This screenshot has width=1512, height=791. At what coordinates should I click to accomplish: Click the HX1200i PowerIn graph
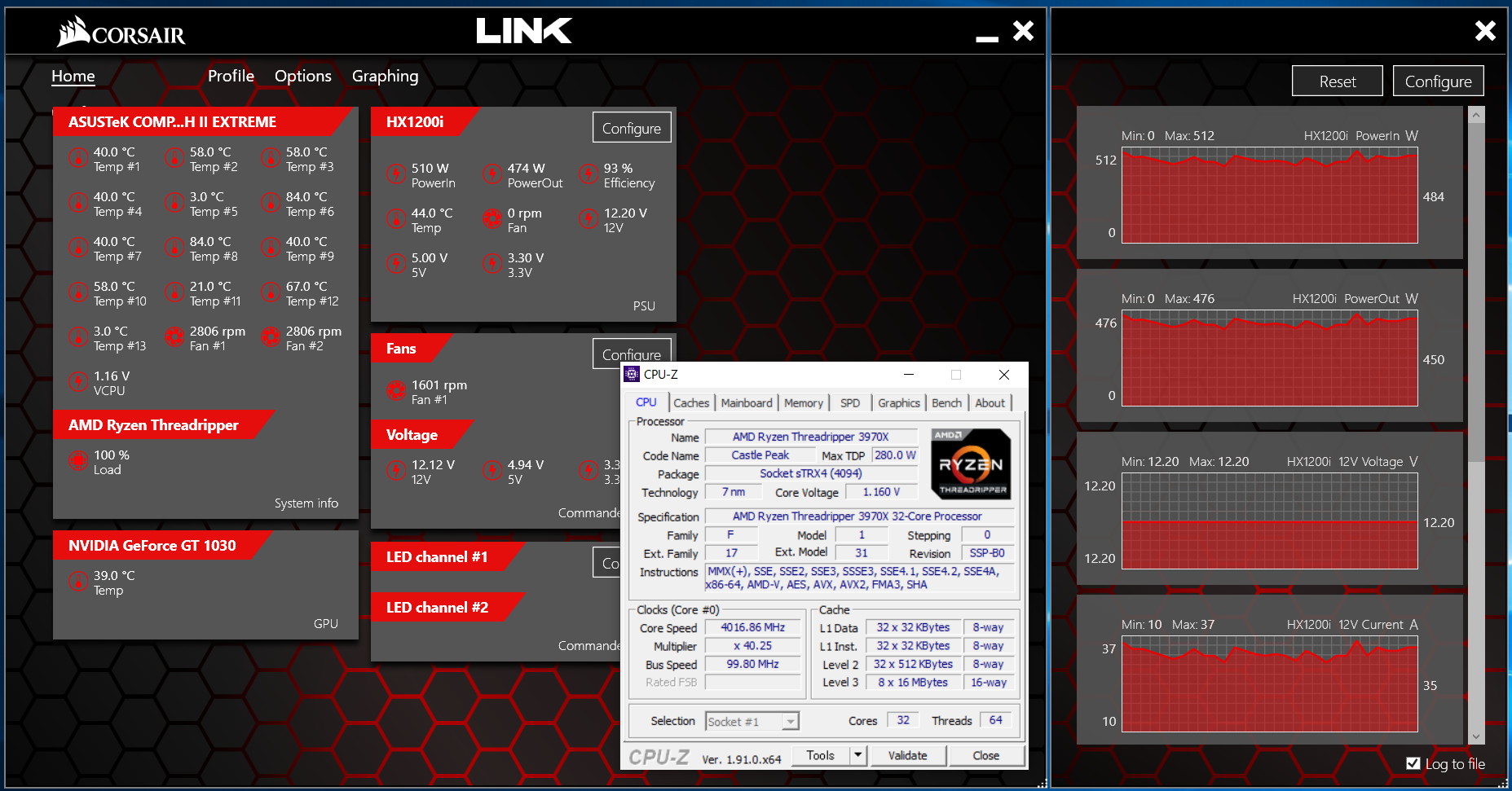click(x=1270, y=195)
